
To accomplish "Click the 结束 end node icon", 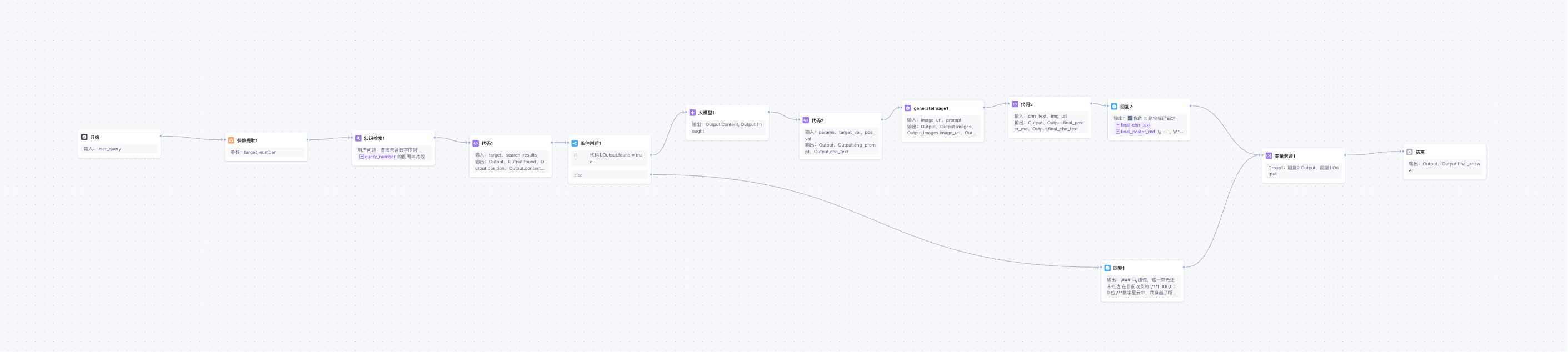I will click(1409, 152).
